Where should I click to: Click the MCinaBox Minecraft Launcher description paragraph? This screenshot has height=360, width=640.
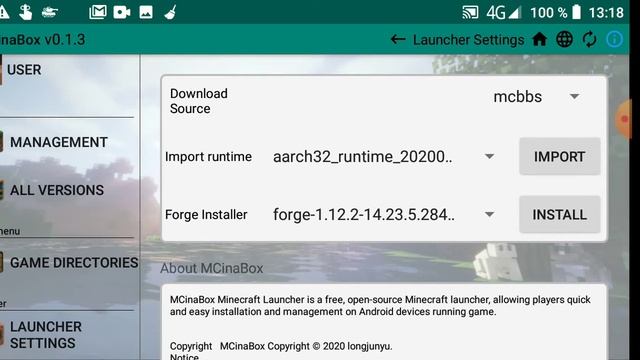pos(380,305)
